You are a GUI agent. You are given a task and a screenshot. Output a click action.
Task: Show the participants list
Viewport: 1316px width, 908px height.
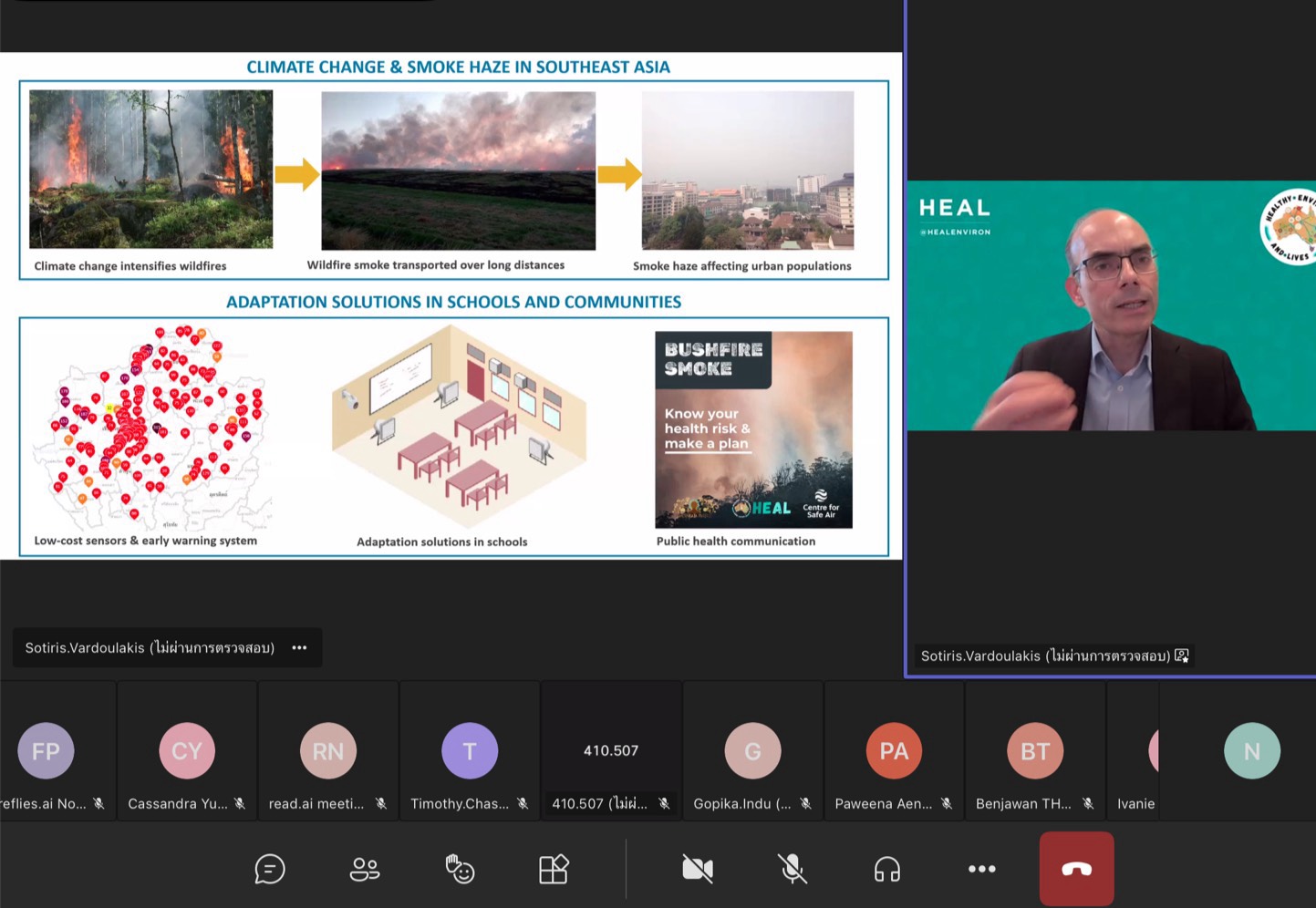[365, 870]
